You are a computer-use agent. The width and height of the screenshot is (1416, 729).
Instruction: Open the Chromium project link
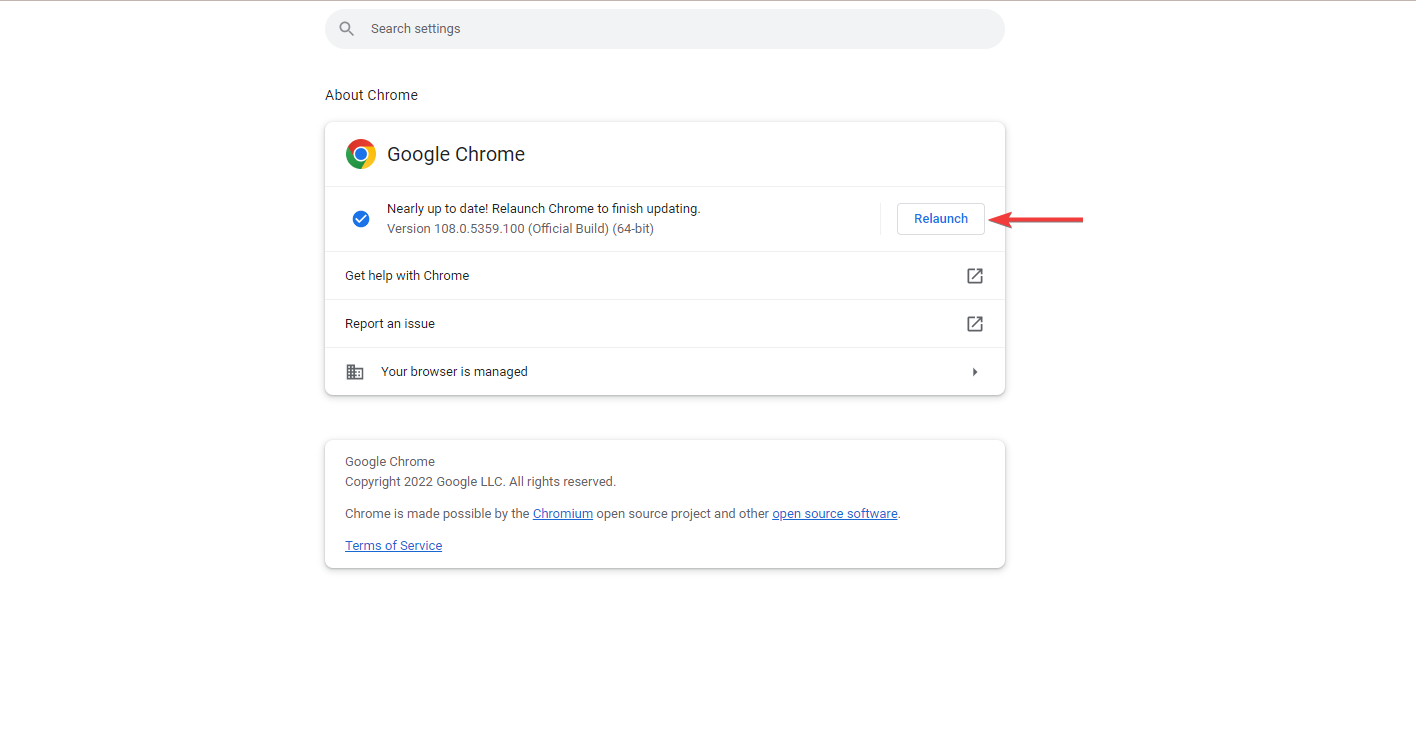(x=563, y=514)
